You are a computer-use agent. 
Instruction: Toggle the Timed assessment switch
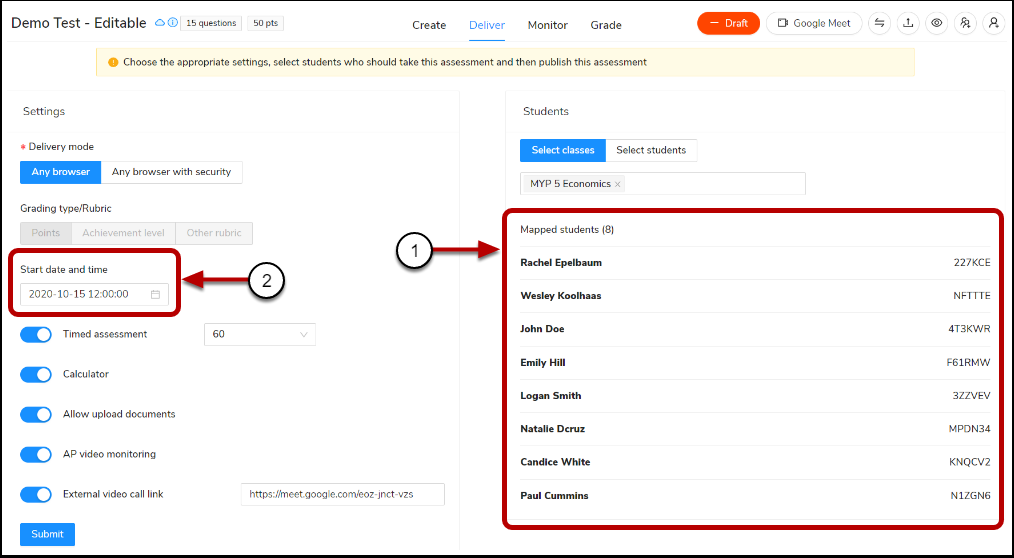pyautogui.click(x=36, y=334)
